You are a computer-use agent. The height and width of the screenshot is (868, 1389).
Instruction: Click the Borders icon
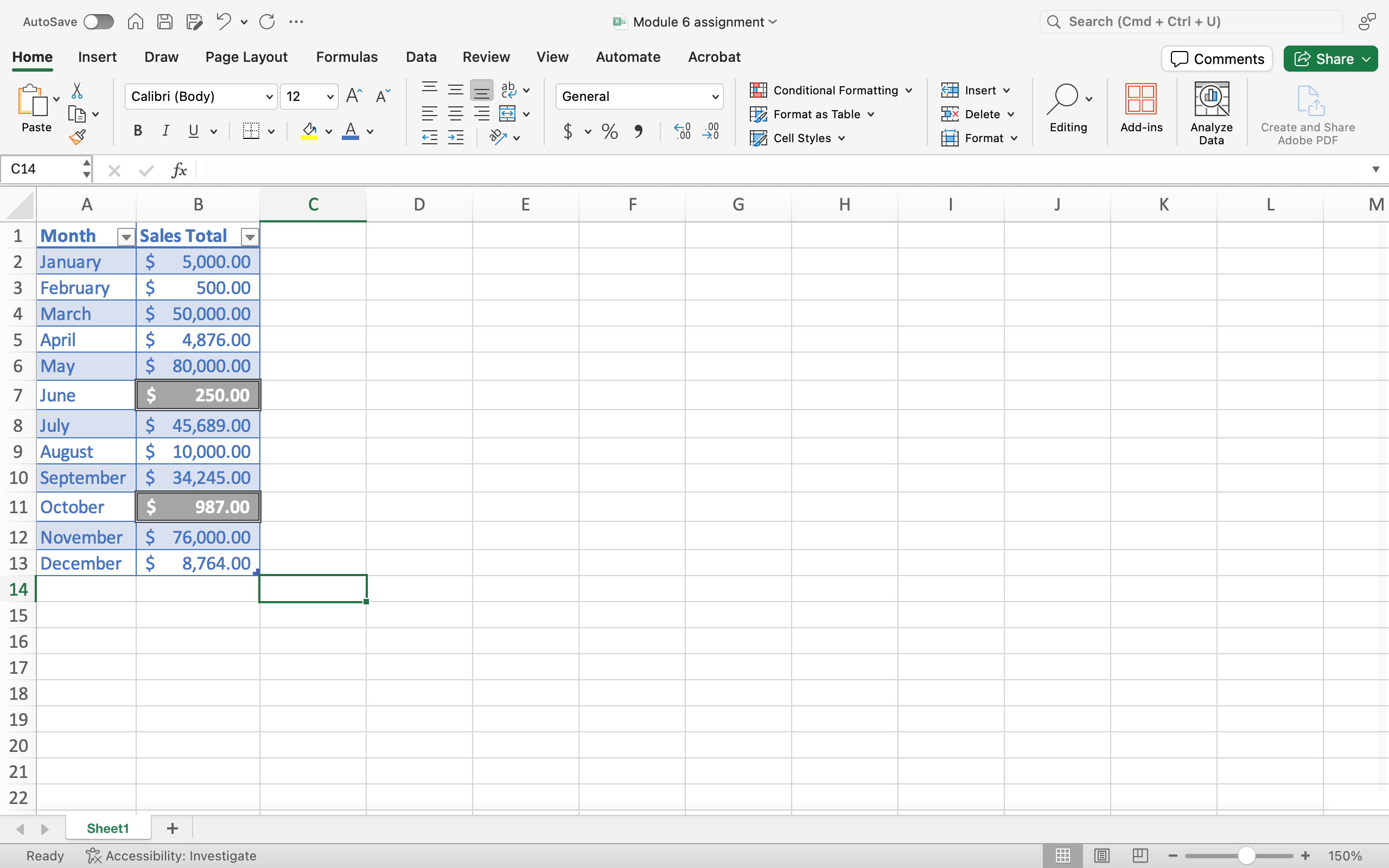point(251,131)
